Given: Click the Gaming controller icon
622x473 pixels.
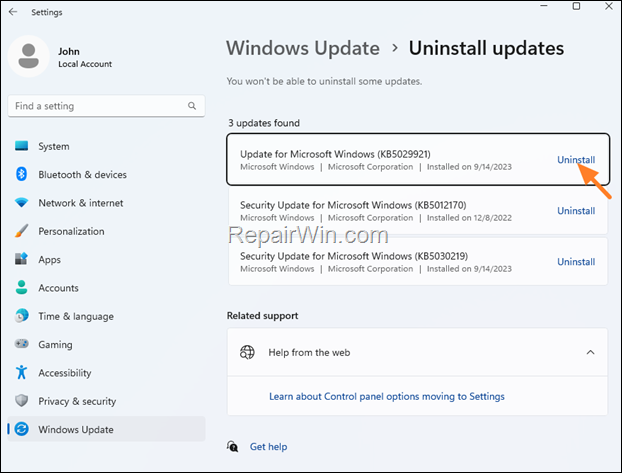Looking at the screenshot, I should [x=21, y=344].
